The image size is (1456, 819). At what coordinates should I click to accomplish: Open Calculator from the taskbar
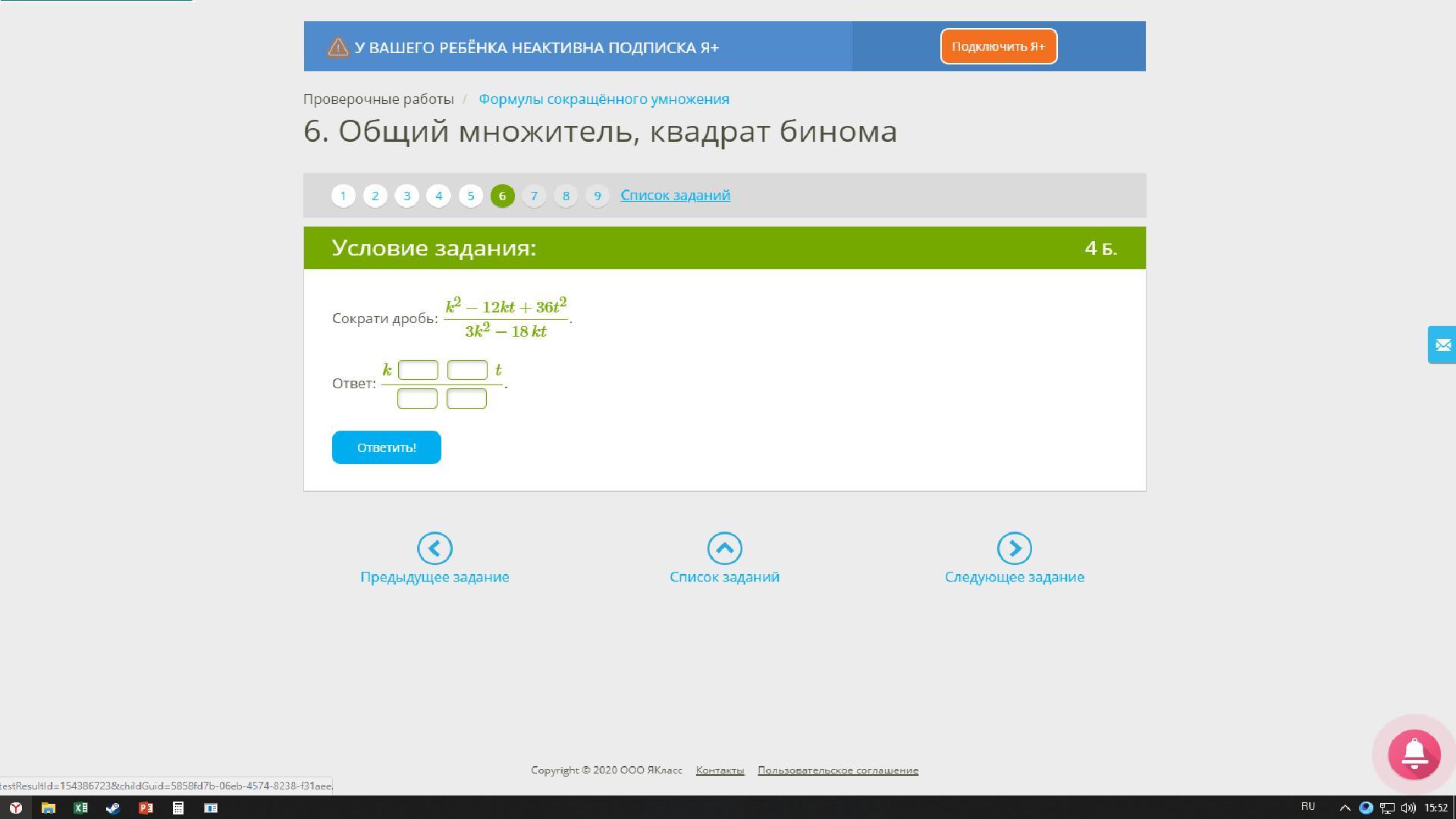point(178,808)
